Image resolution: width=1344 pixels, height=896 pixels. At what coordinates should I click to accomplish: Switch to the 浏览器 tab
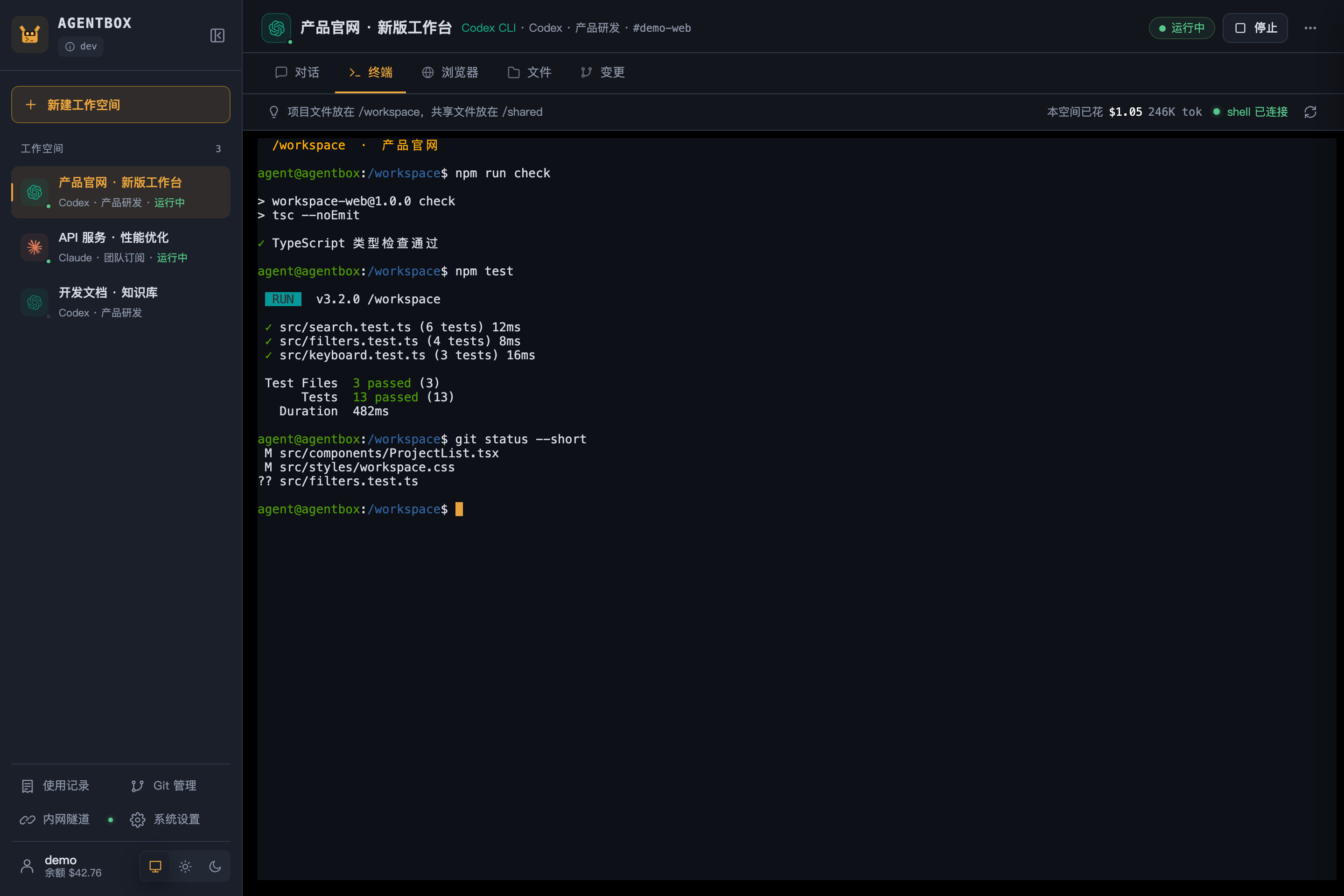coord(450,73)
